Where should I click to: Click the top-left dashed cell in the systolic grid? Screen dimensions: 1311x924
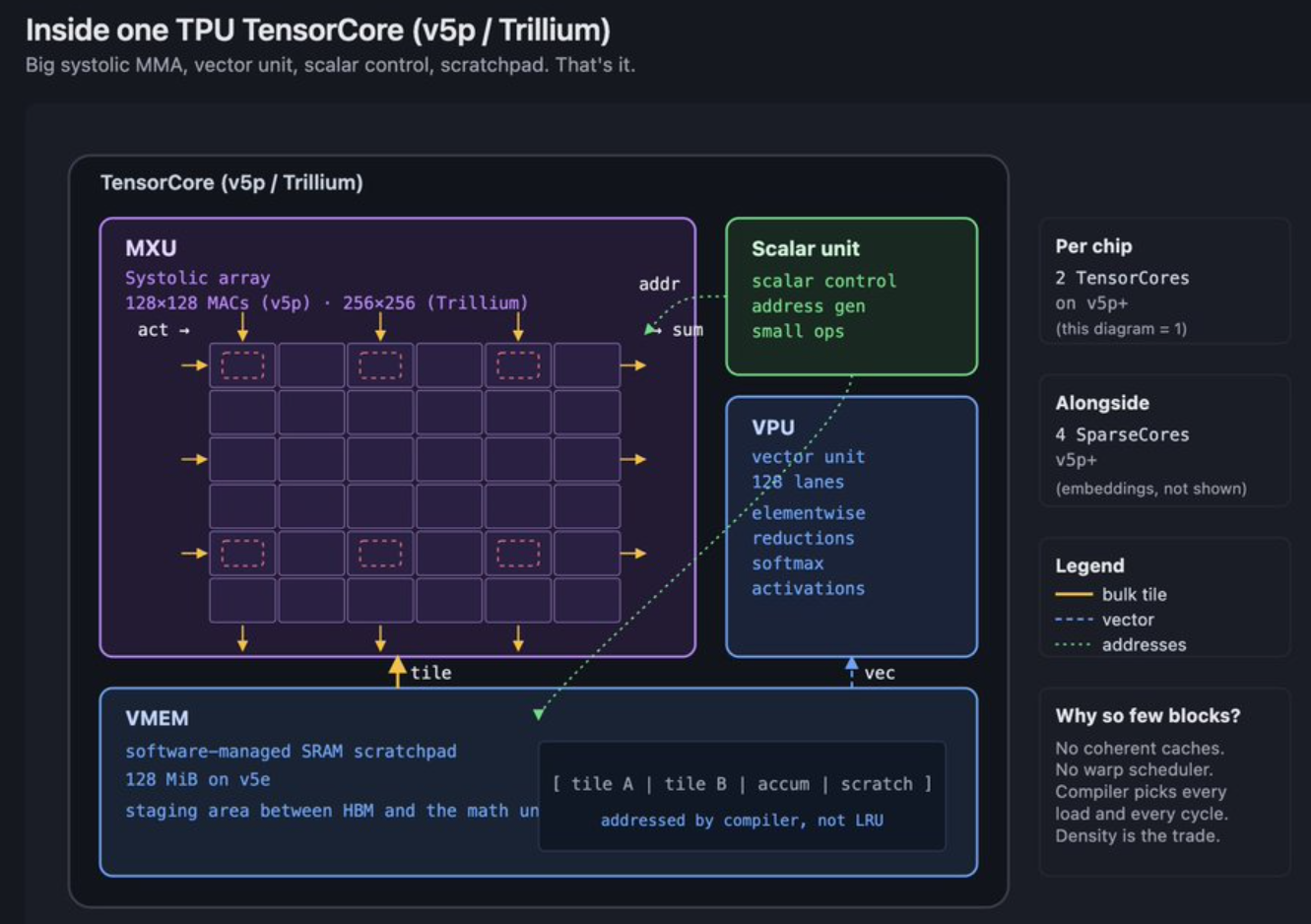[242, 365]
